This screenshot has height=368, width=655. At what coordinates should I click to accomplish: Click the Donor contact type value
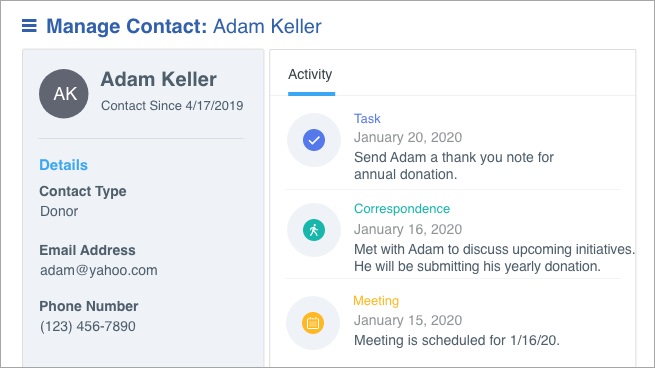click(59, 211)
